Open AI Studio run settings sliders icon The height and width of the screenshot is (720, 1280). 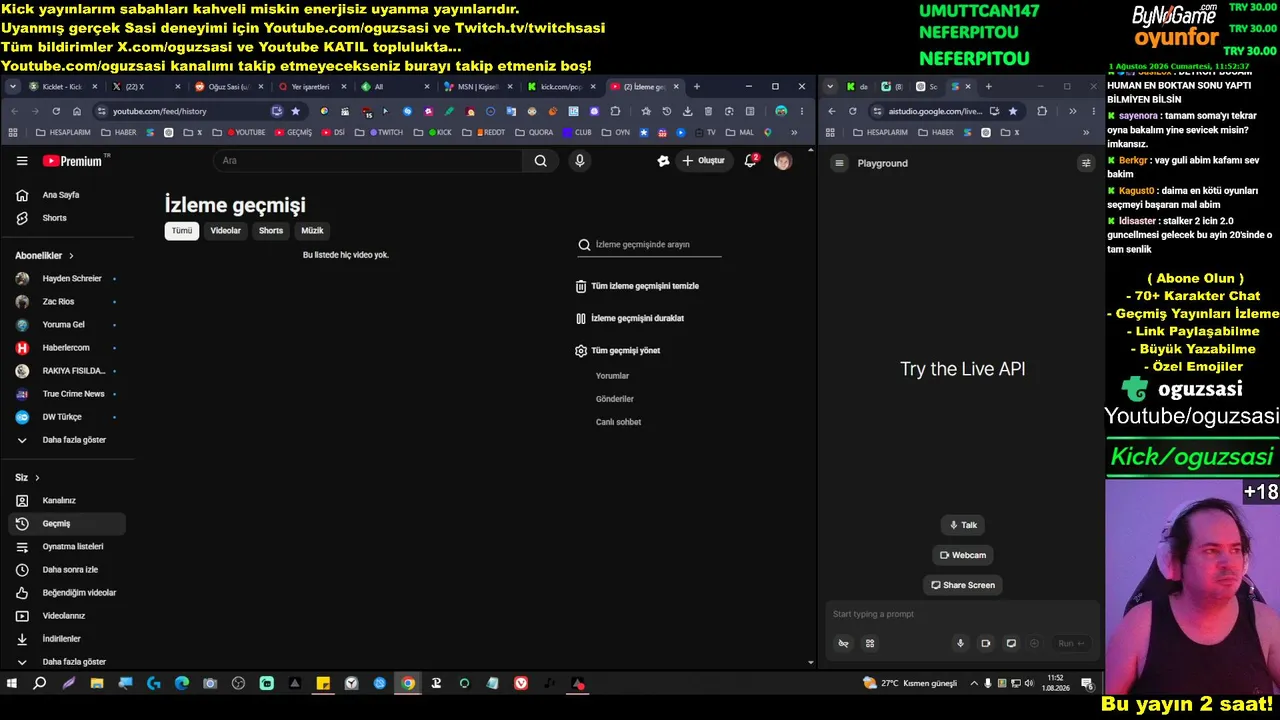pos(1086,163)
